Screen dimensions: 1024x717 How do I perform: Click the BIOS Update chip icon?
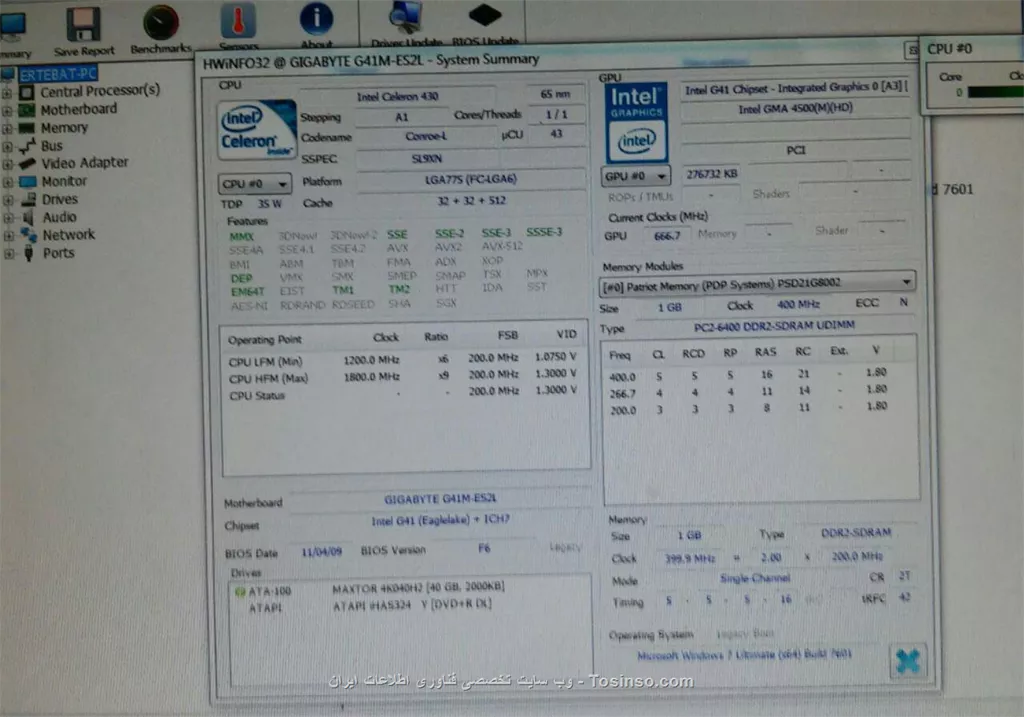[x=485, y=14]
